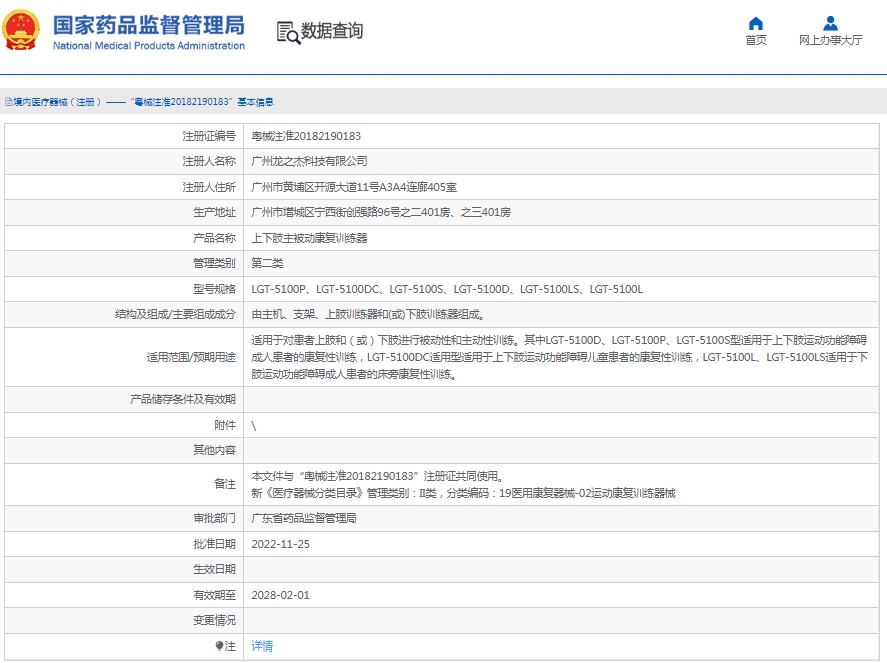Click 本文件与 remark first line

[377, 476]
